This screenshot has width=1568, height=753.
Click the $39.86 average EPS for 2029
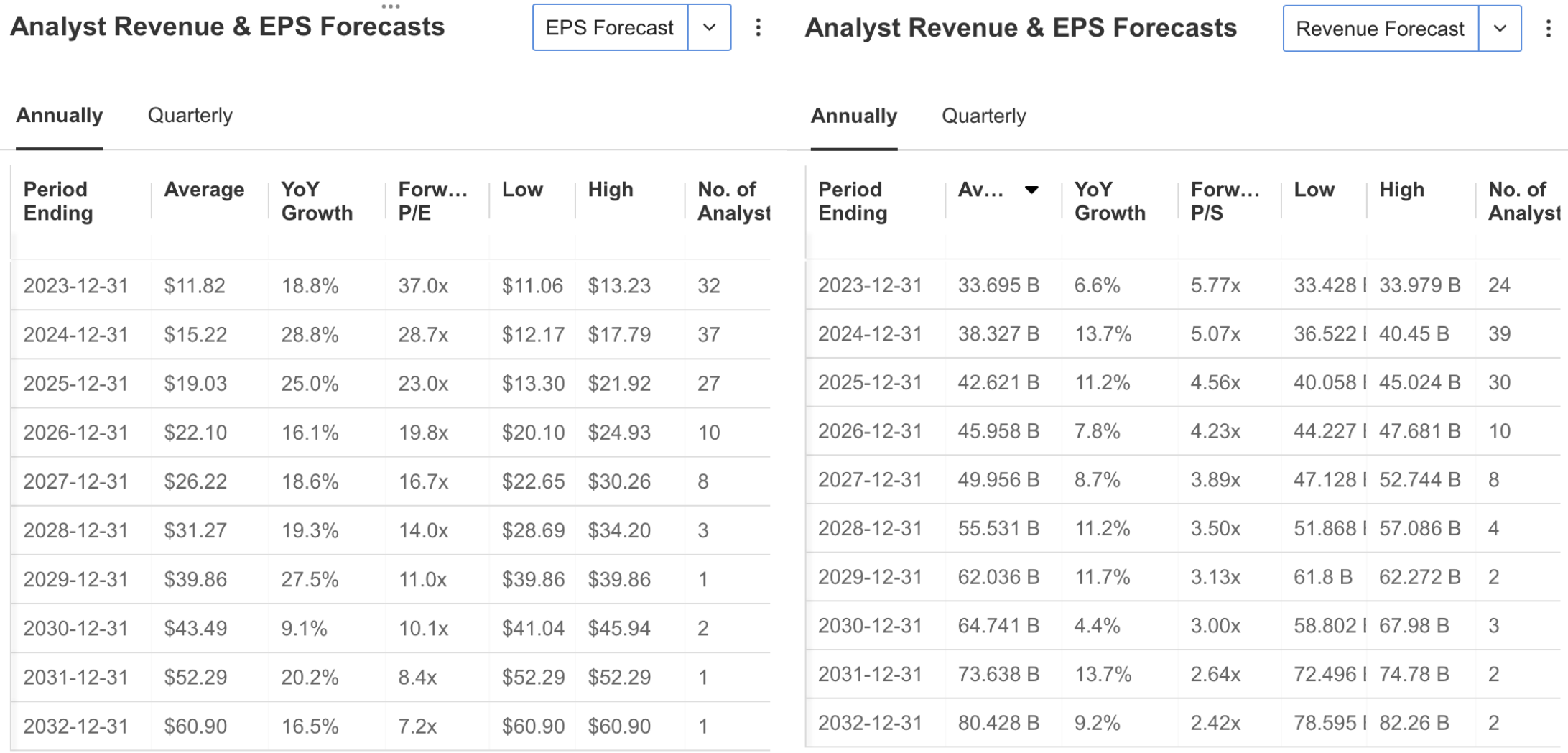coord(195,579)
